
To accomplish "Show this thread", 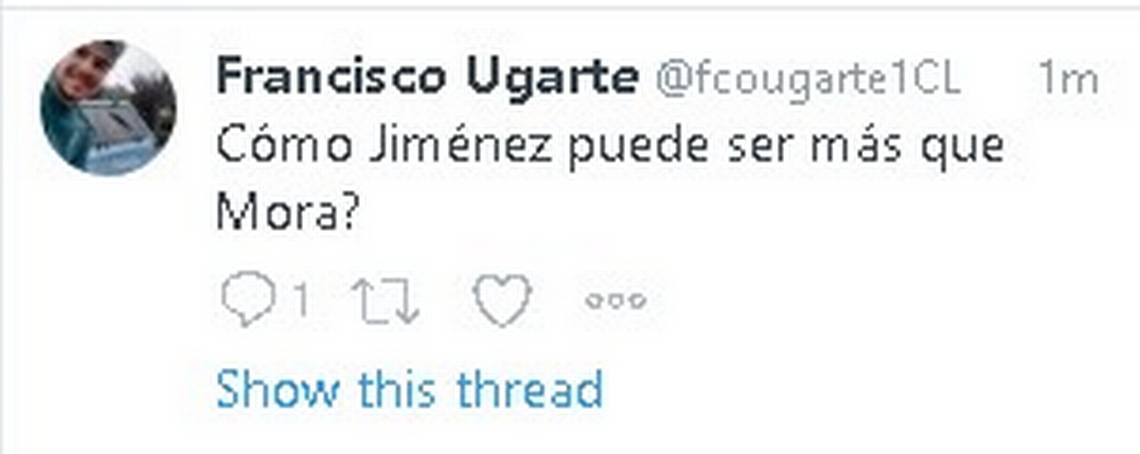I will point(409,389).
